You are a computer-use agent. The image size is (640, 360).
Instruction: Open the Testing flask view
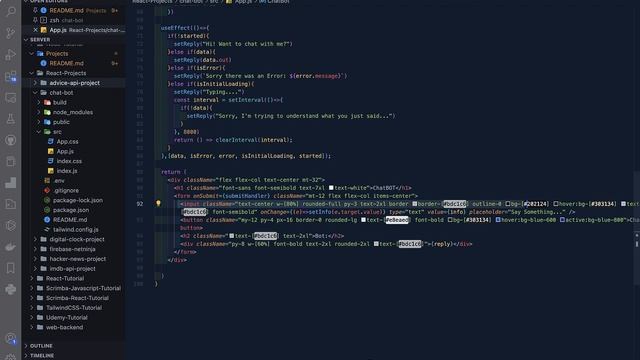[11, 119]
